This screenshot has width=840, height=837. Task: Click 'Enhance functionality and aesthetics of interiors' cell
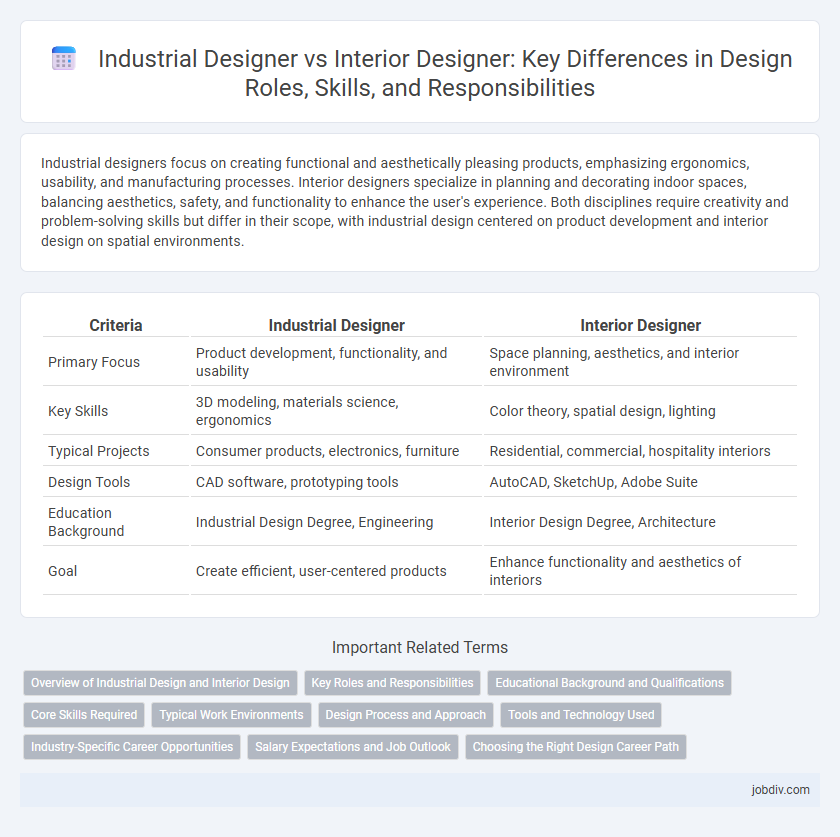click(640, 571)
